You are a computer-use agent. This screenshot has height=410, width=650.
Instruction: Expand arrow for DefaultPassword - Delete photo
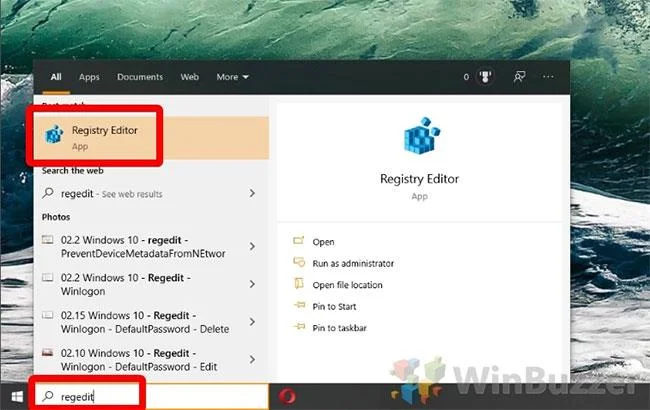(252, 322)
